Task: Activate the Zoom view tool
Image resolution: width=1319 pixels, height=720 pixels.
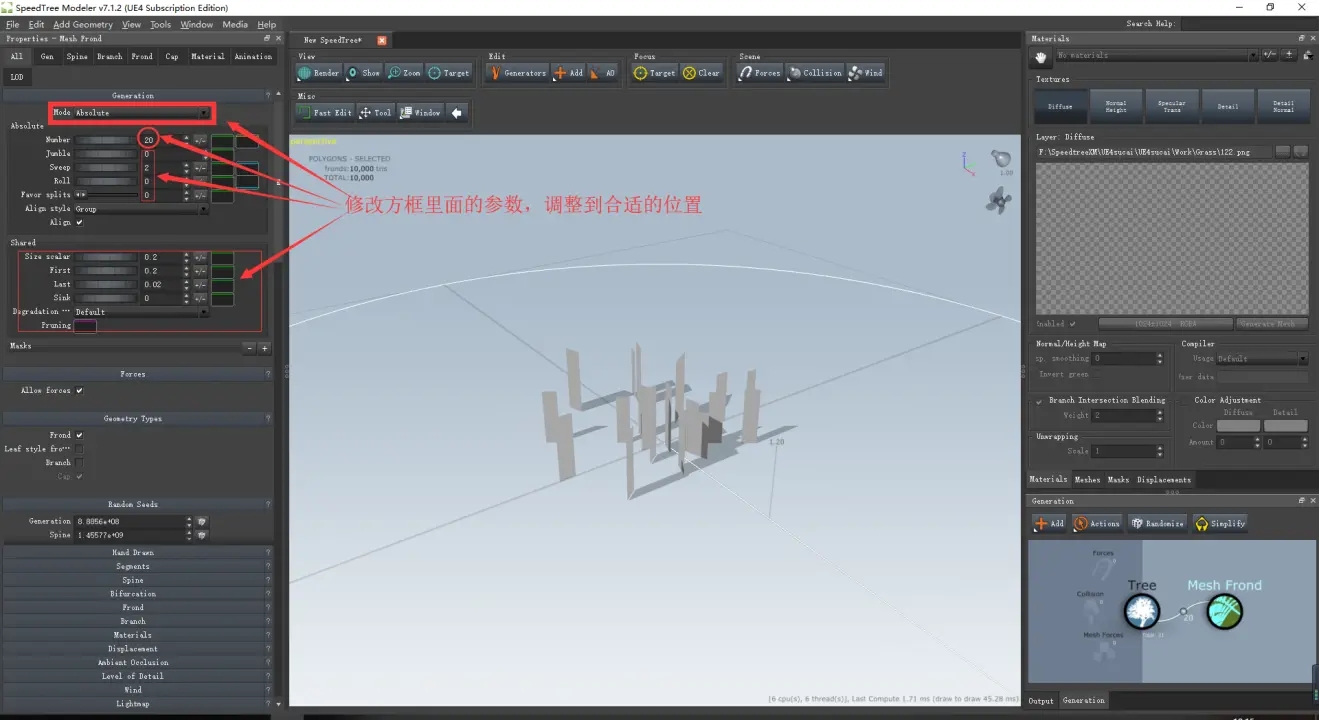Action: (405, 73)
